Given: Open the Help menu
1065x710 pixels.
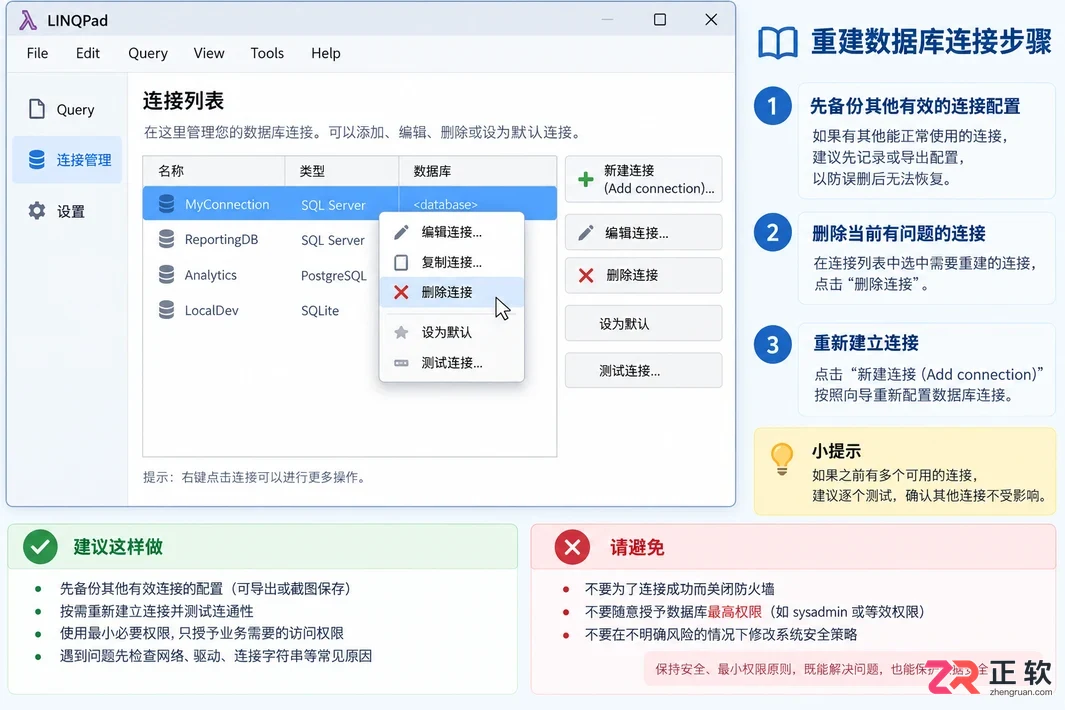Looking at the screenshot, I should (x=325, y=53).
